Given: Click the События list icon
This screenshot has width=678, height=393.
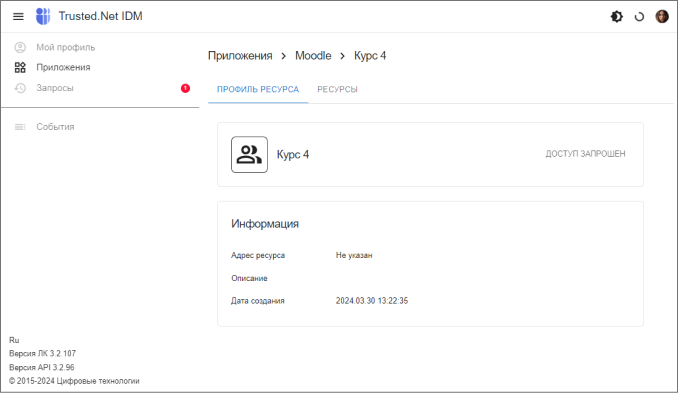Looking at the screenshot, I should coord(20,127).
